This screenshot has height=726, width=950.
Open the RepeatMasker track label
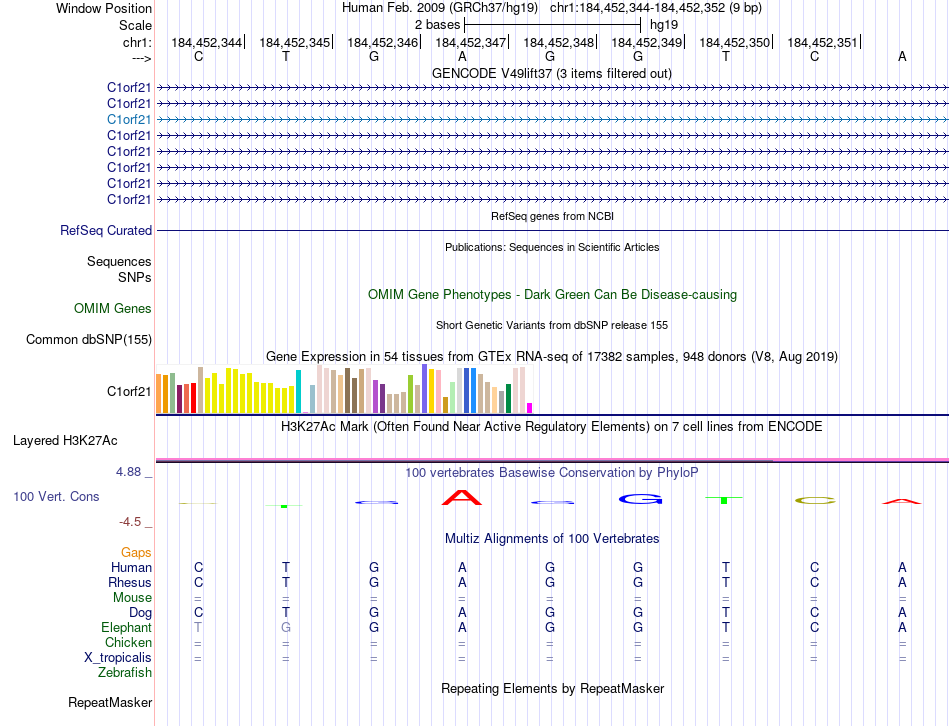point(109,703)
